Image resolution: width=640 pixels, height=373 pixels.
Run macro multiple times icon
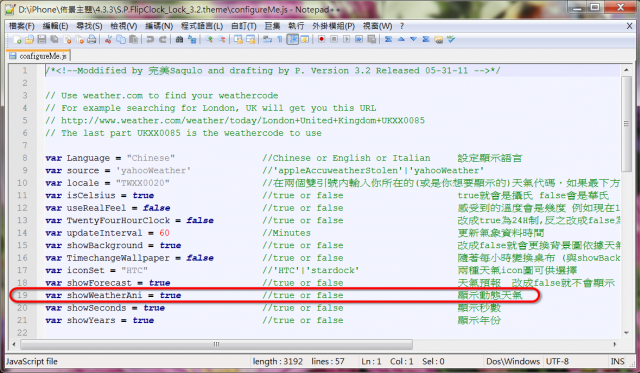pyautogui.click(x=359, y=40)
